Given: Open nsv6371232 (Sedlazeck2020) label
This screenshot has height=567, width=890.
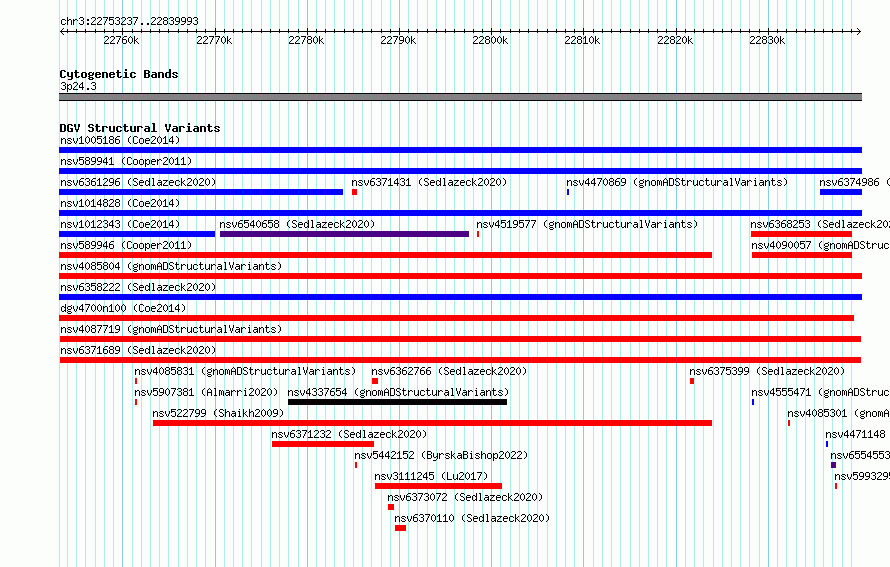Looking at the screenshot, I should pyautogui.click(x=349, y=434).
